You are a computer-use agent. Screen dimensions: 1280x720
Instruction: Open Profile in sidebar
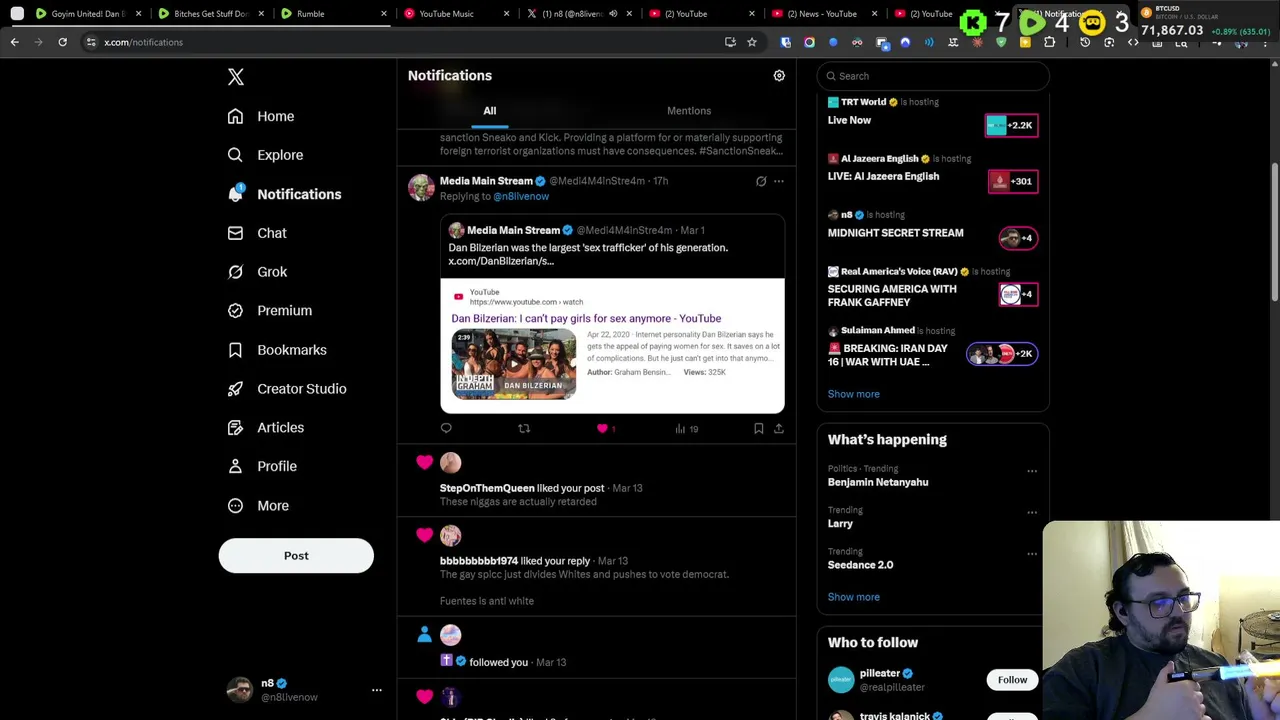point(262,466)
